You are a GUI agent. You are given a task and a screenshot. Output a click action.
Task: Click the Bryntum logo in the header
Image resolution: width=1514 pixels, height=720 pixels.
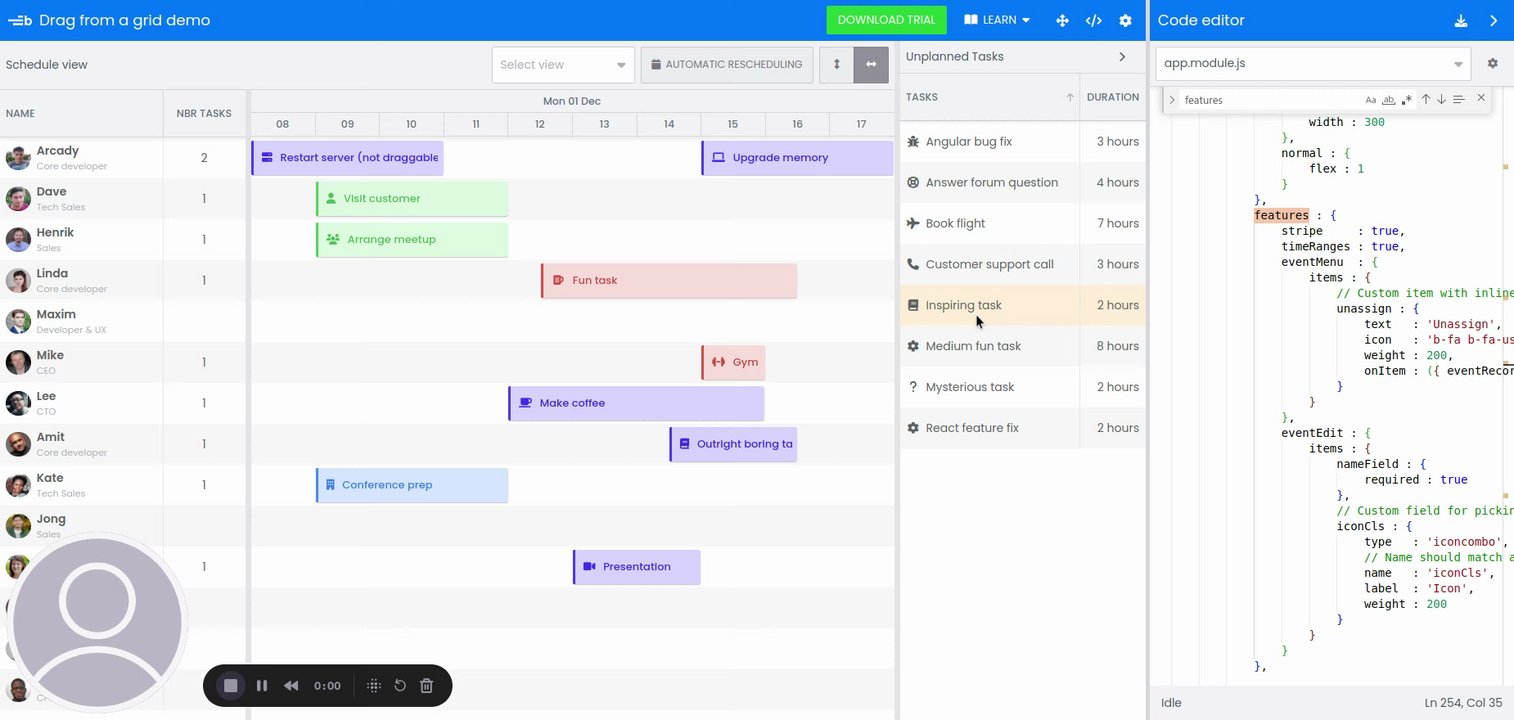(x=19, y=20)
